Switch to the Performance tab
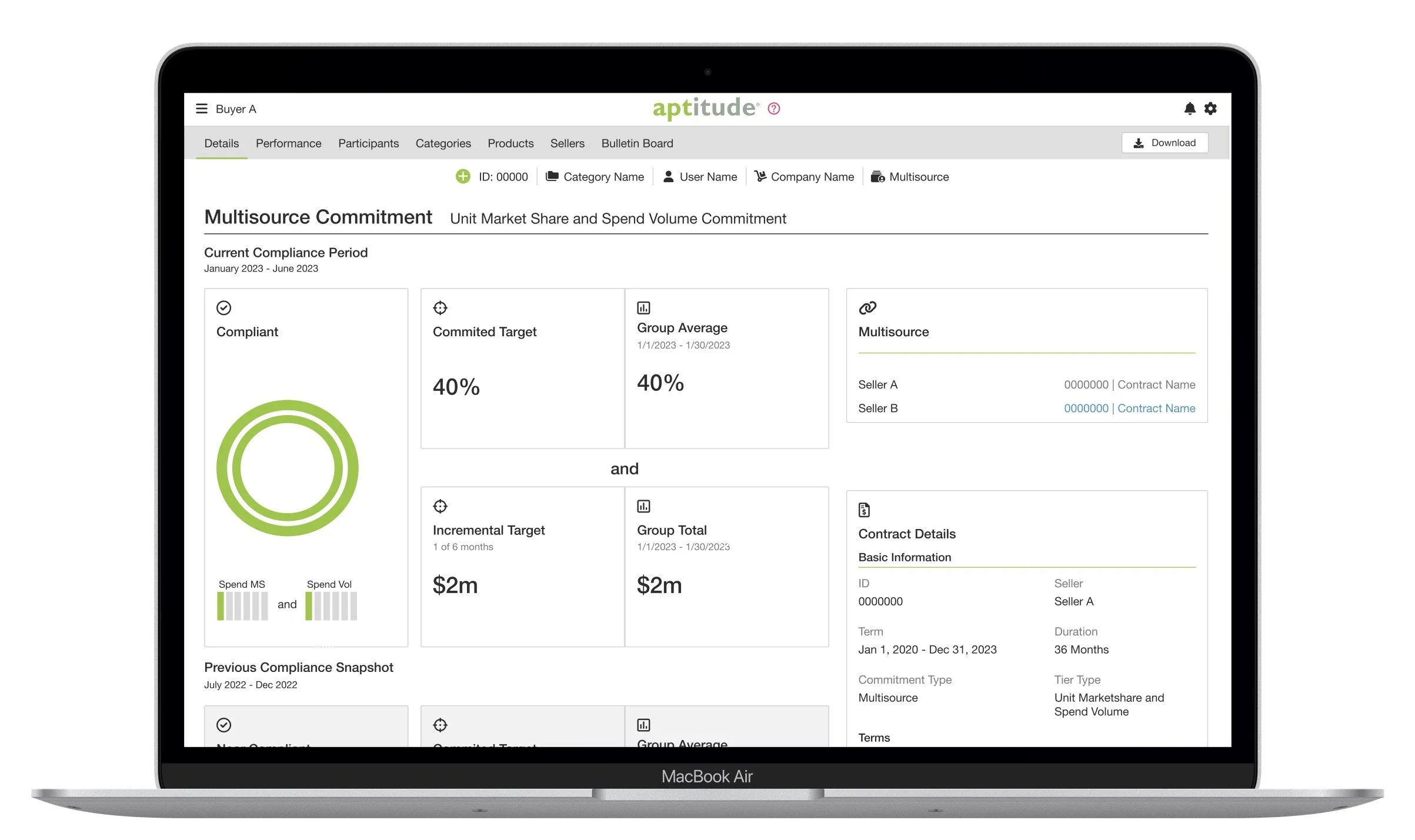1415x840 pixels. (288, 143)
